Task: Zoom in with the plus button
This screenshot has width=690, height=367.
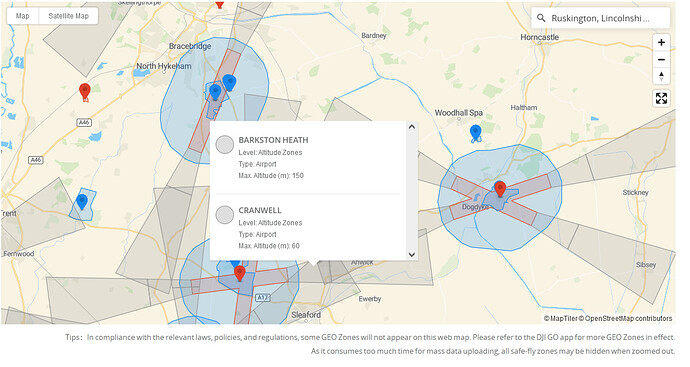Action: (661, 43)
